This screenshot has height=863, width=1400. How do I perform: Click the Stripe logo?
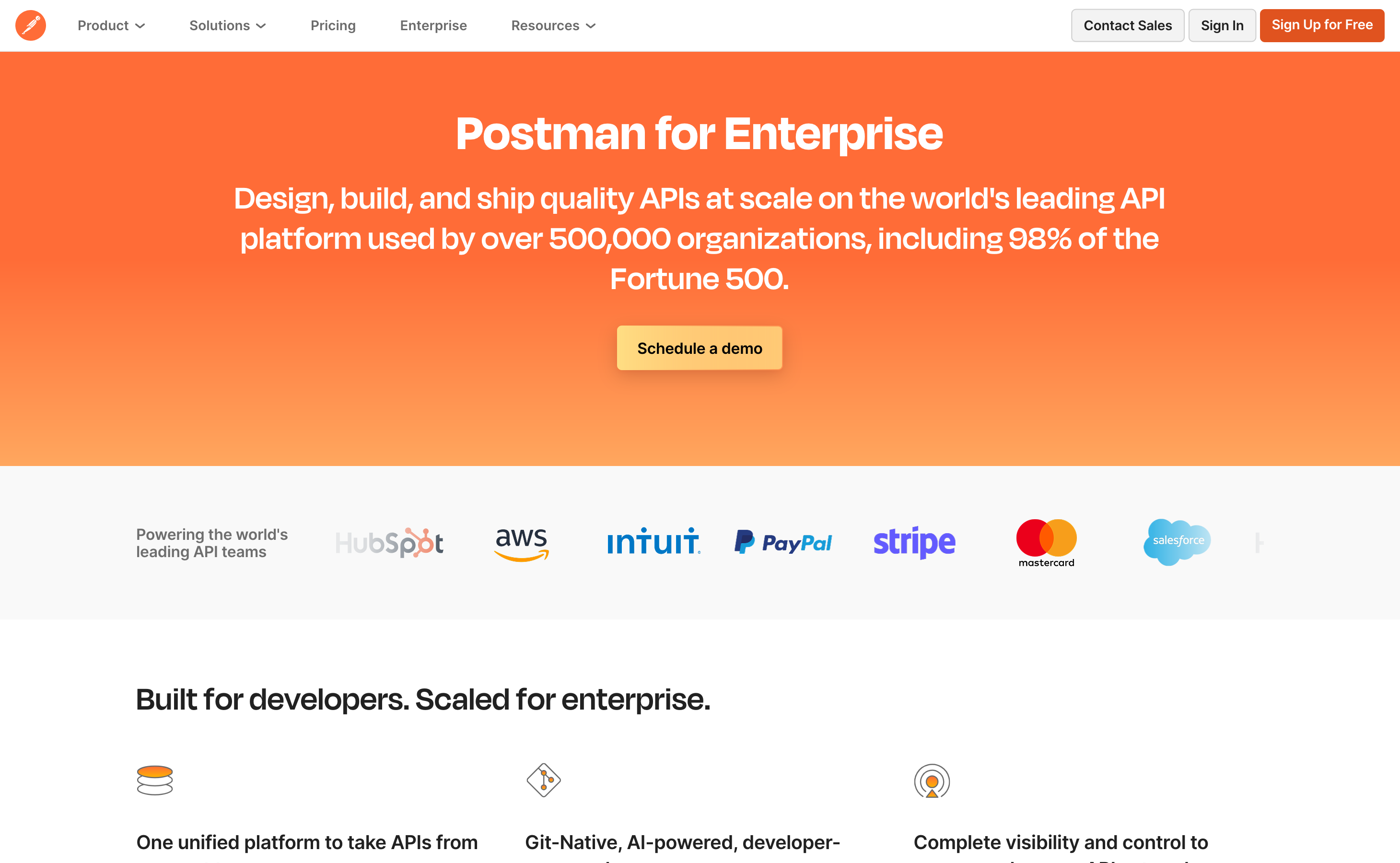pos(914,542)
